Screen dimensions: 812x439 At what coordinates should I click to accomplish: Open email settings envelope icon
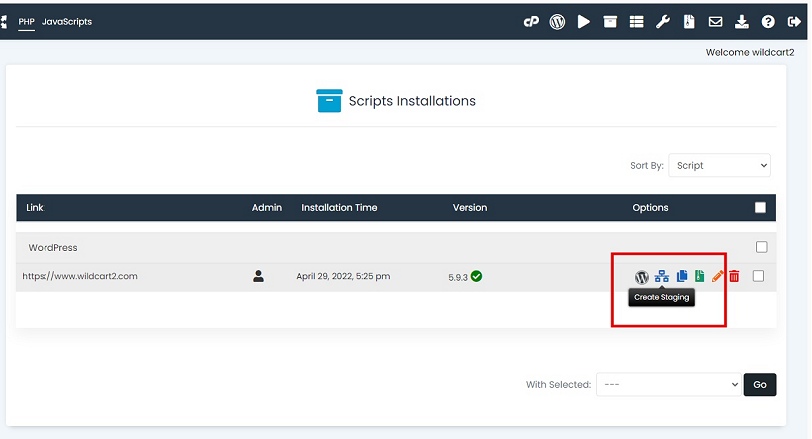click(716, 21)
